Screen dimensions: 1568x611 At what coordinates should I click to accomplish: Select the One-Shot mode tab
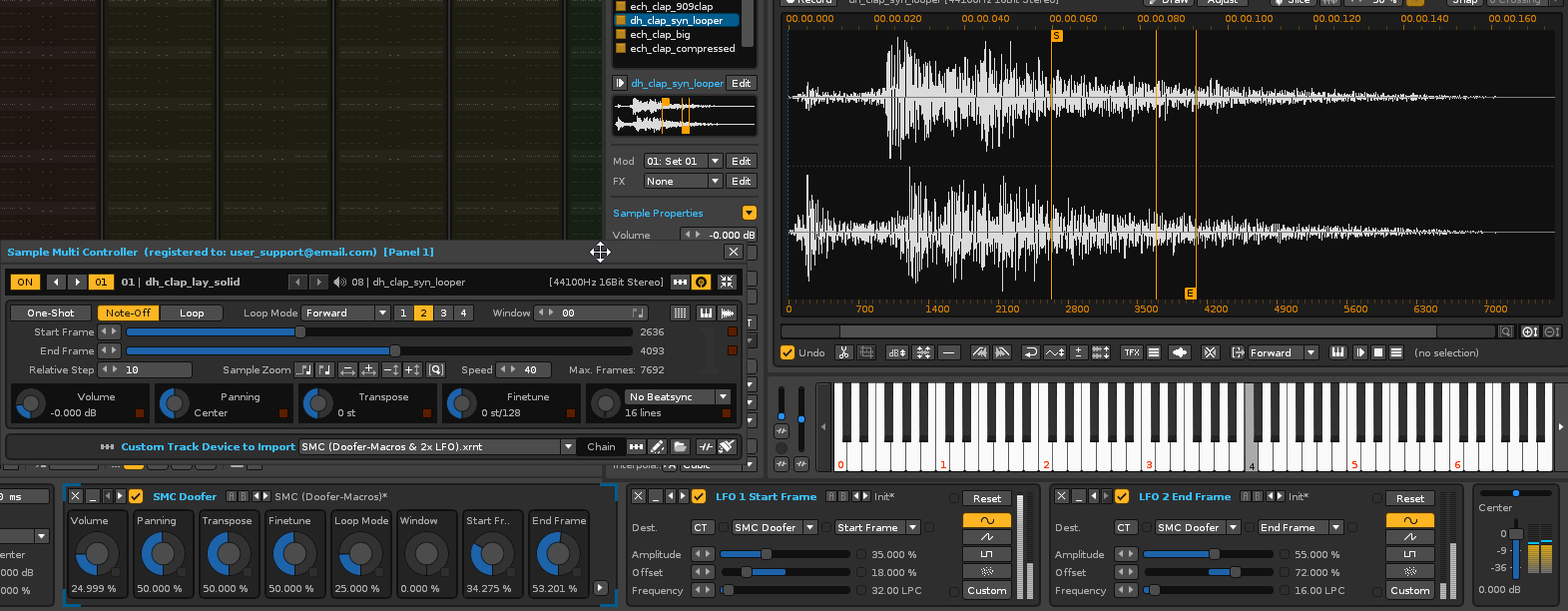coord(51,313)
